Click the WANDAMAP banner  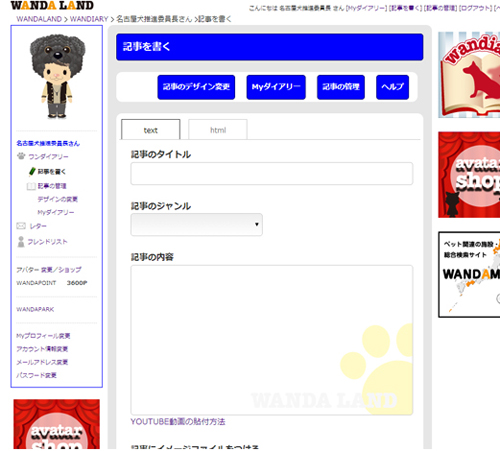[x=469, y=274]
